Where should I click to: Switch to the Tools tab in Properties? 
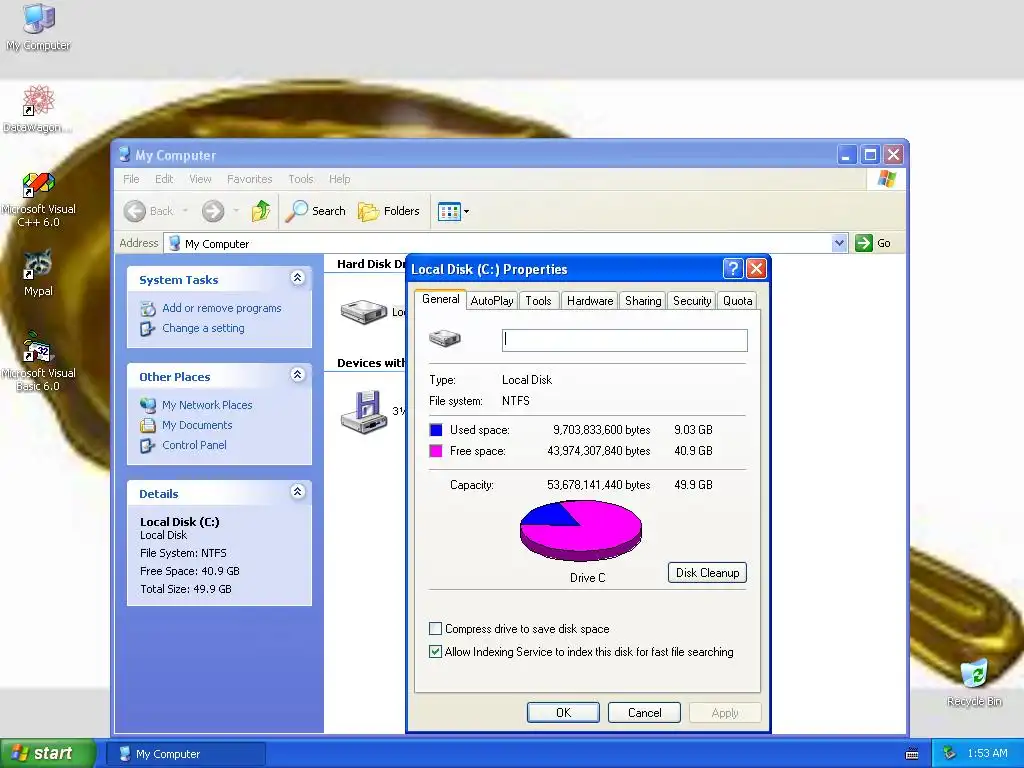click(538, 301)
